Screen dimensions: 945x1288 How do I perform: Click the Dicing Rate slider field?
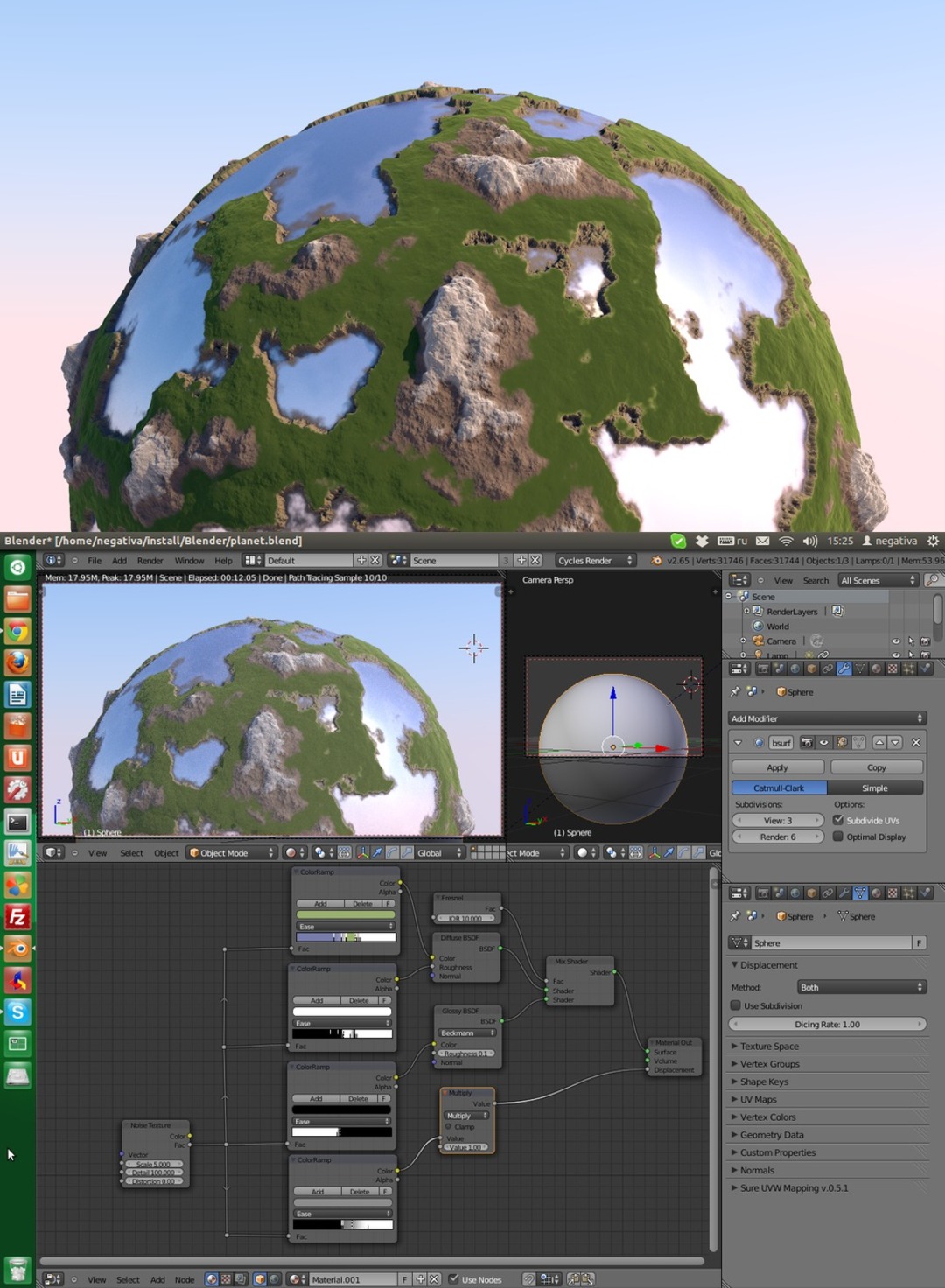click(827, 1025)
